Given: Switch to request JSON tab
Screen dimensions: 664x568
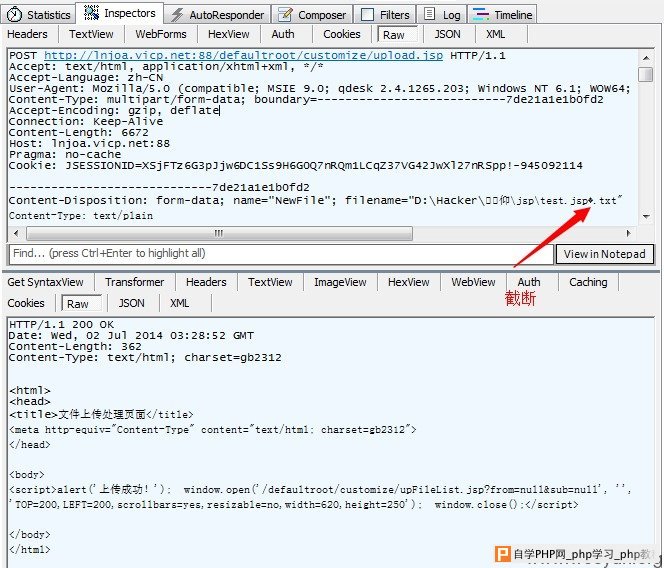Looking at the screenshot, I should [448, 34].
